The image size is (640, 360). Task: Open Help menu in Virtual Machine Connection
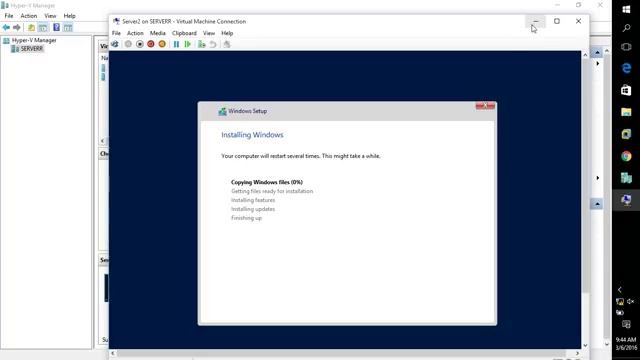click(x=227, y=33)
